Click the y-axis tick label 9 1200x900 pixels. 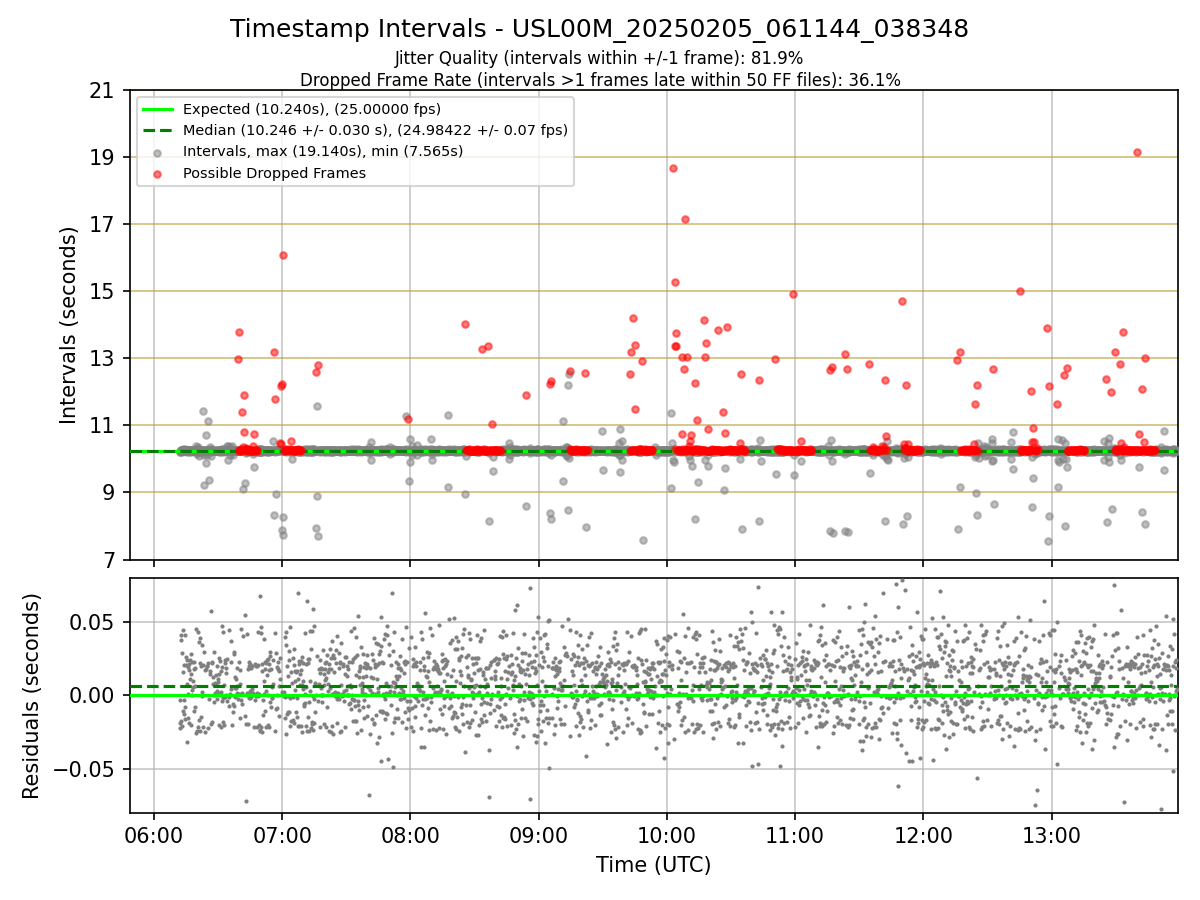107,493
